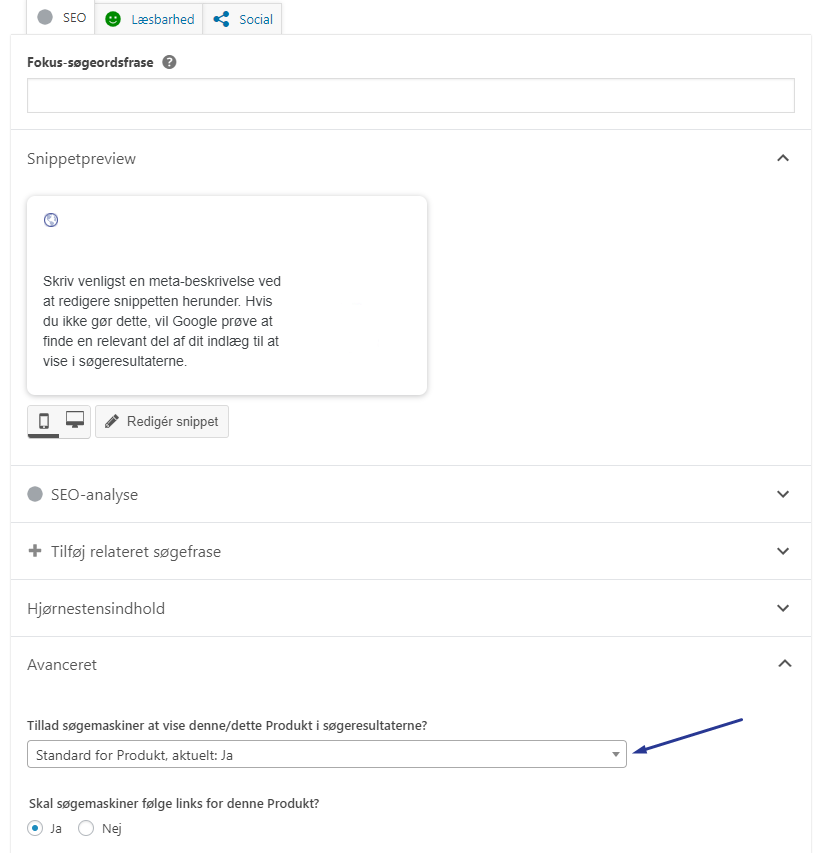The image size is (815, 853).
Task: Click the Fokus-søgeordsfrase input field
Action: 410,95
